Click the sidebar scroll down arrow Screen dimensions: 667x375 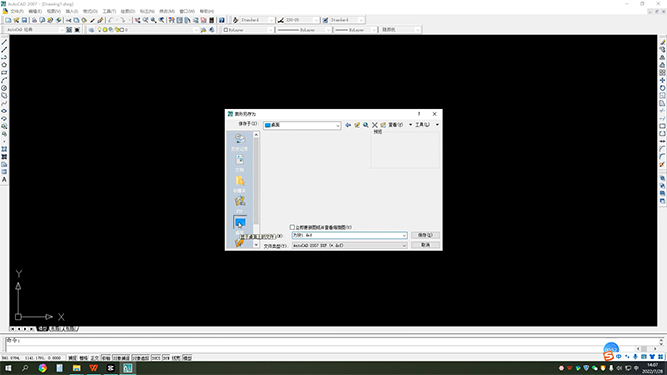256,245
